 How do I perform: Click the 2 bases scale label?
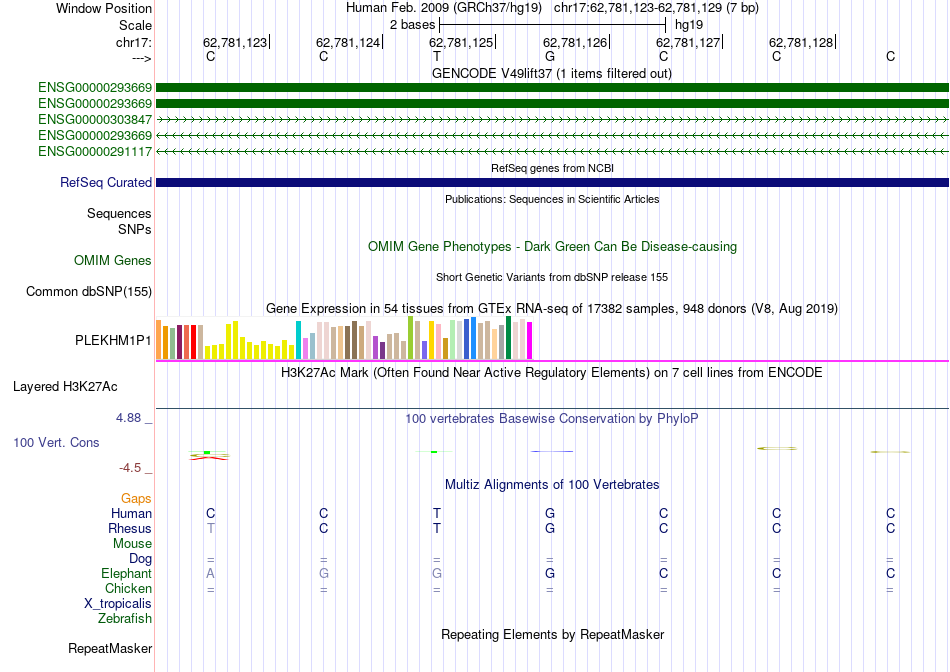[x=412, y=25]
